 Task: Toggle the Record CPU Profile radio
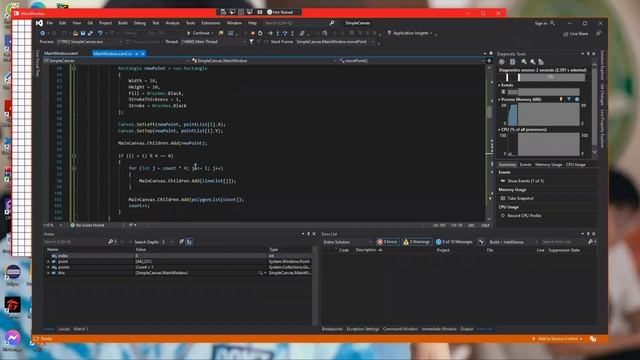[x=503, y=216]
